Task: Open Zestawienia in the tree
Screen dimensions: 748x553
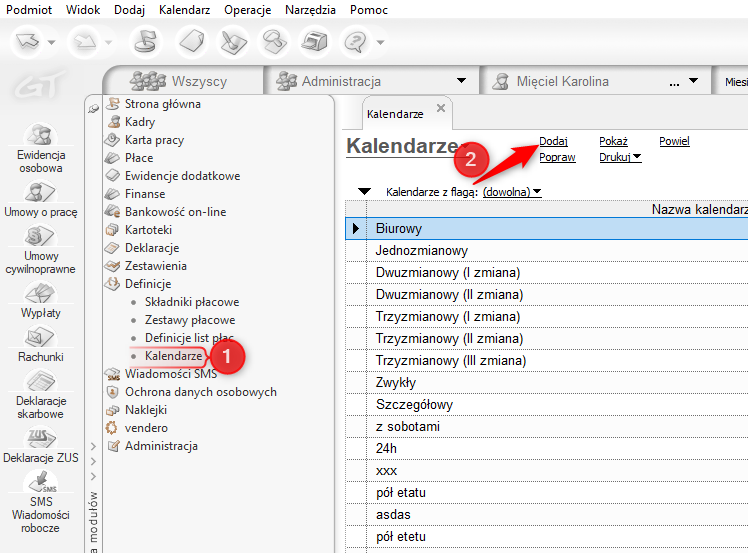Action: (x=156, y=266)
